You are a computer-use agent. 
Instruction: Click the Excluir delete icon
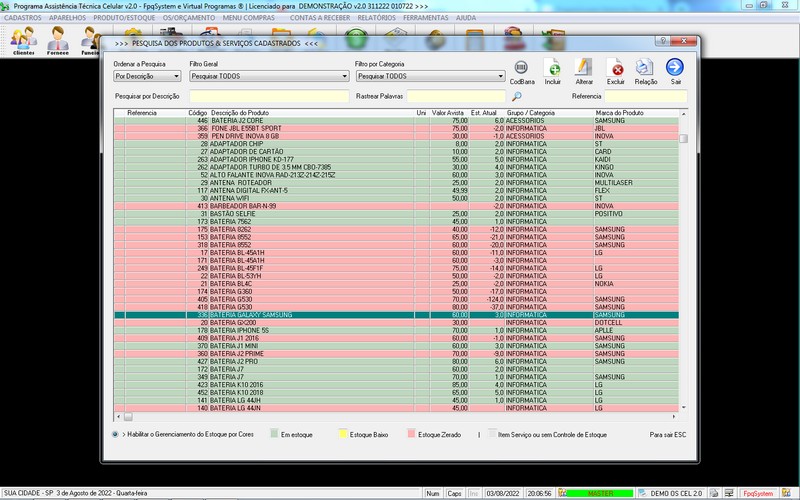(616, 68)
